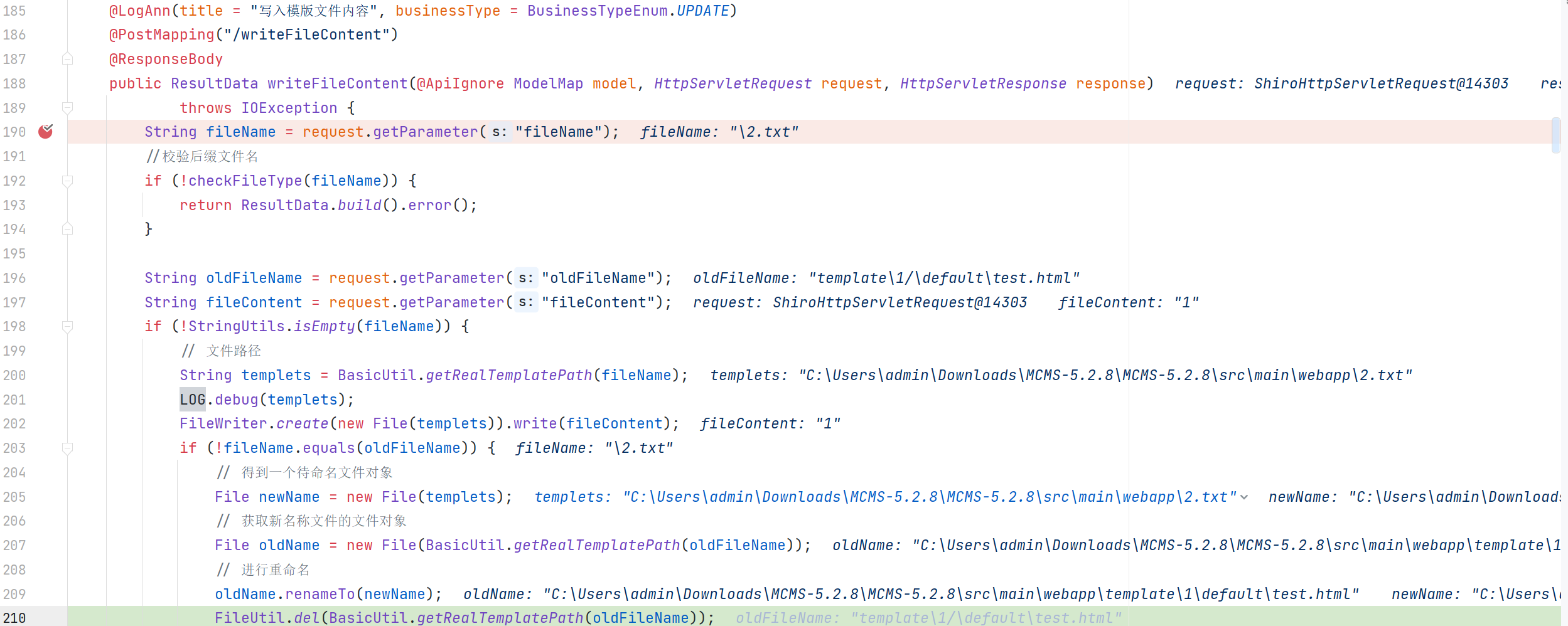Click the @PostMapping annotation on line 186
This screenshot has width=1568, height=626.
point(162,34)
